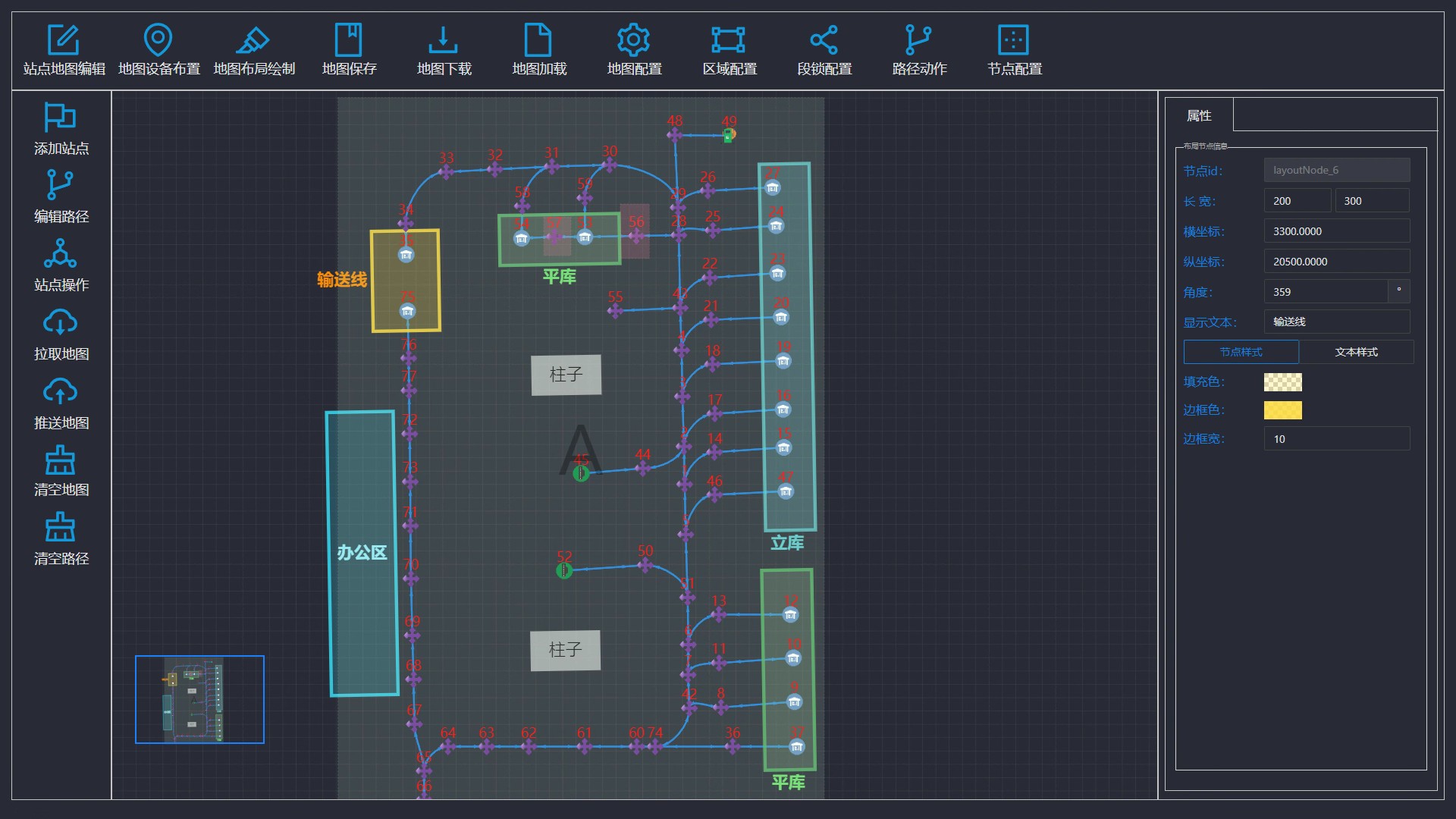This screenshot has width=1456, height=819.
Task: Select path node 50
Action: coord(645,565)
